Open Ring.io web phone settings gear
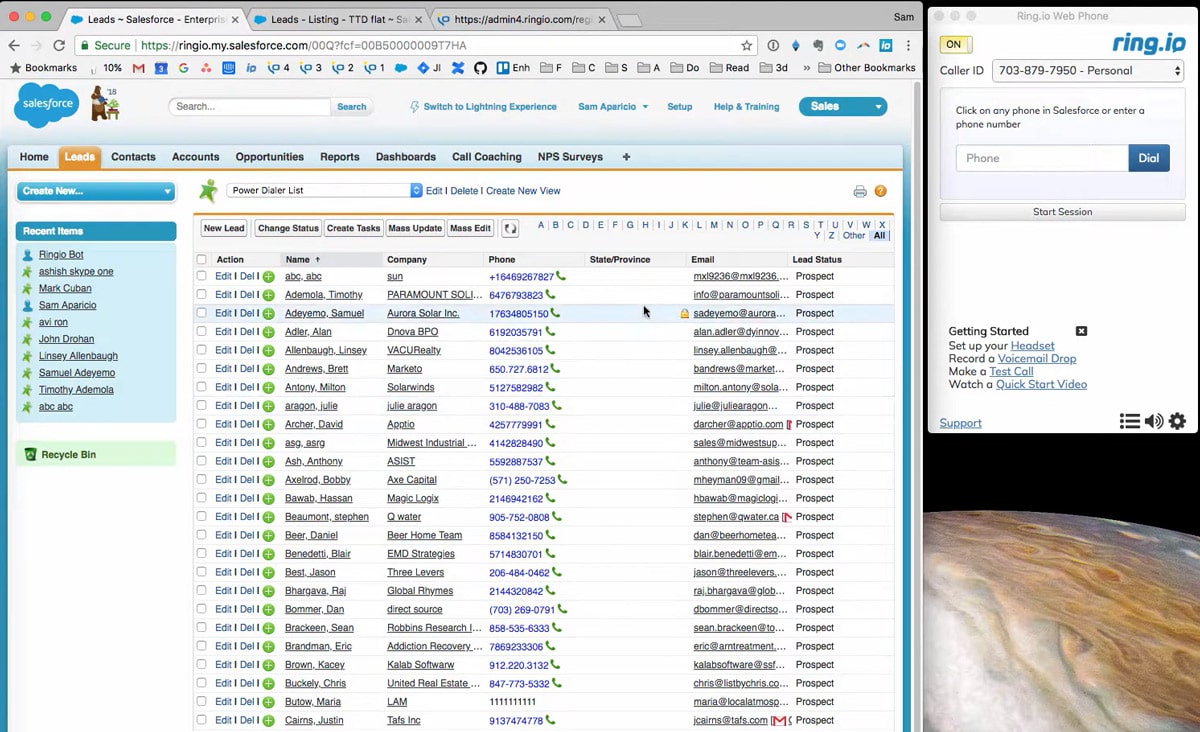 [1177, 422]
